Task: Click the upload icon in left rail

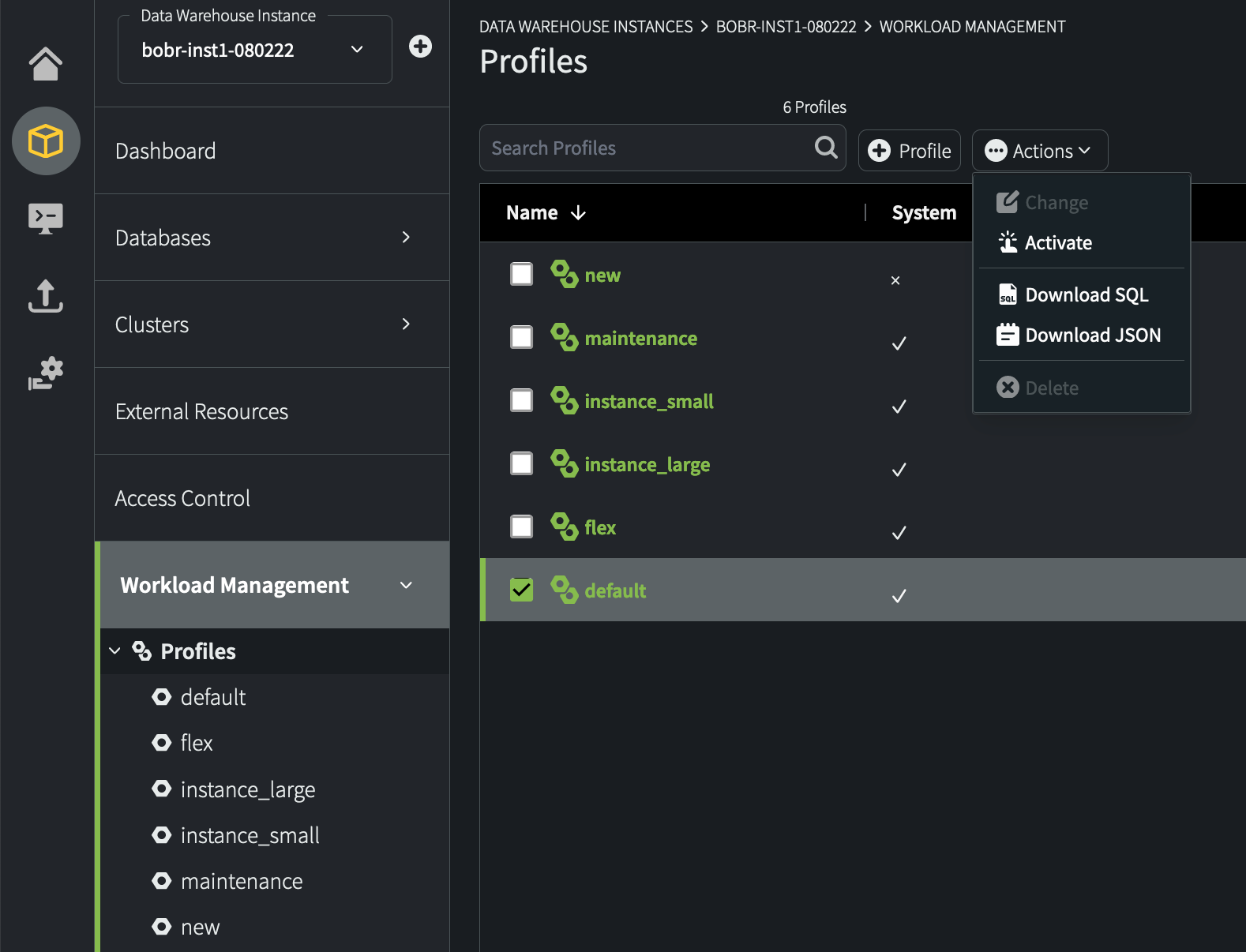Action: [x=45, y=296]
